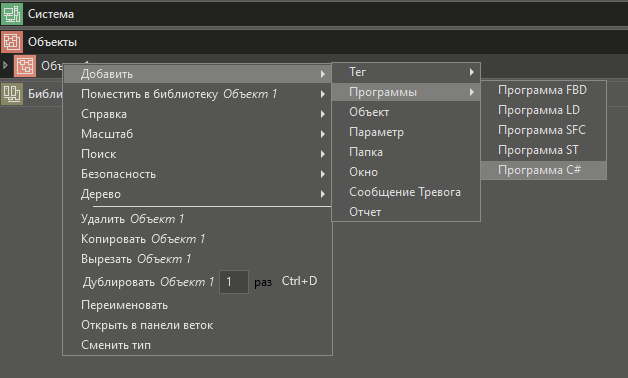Viewport: 628px width, 378px height.
Task: Click the arrow beside Дерево
Action: pyautogui.click(x=322, y=194)
